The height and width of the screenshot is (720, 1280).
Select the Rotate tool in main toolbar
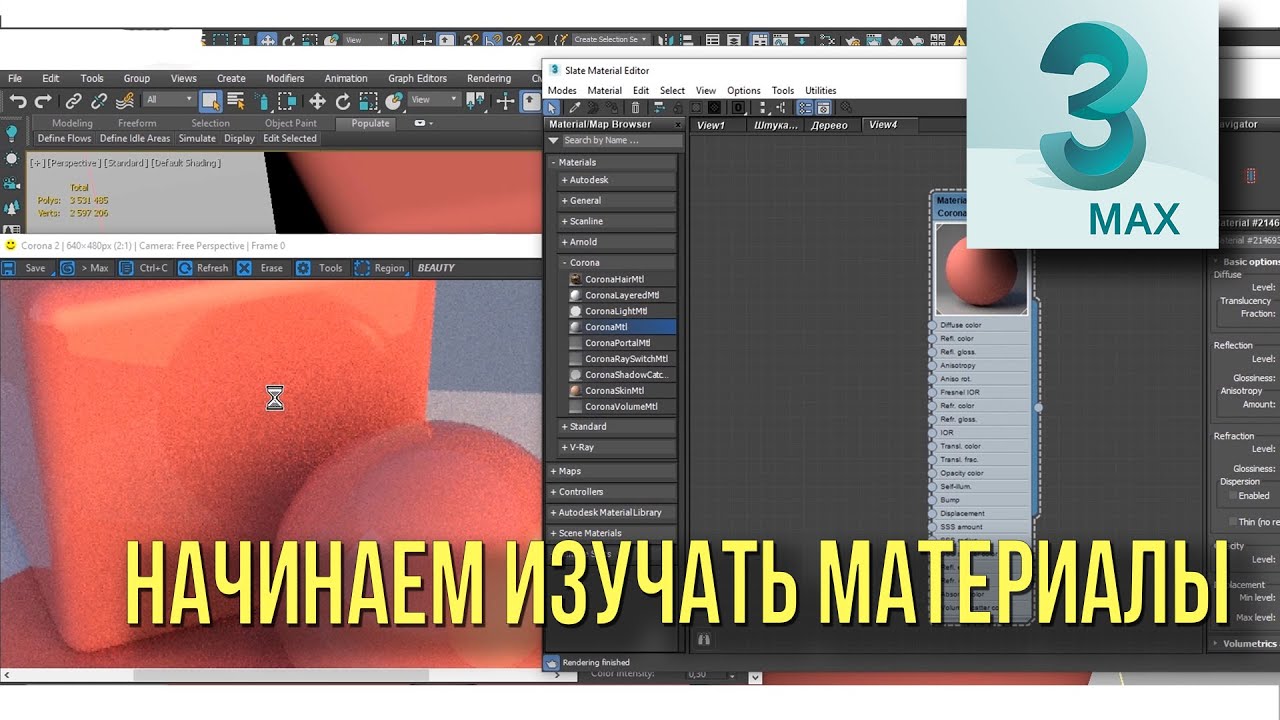(x=343, y=100)
